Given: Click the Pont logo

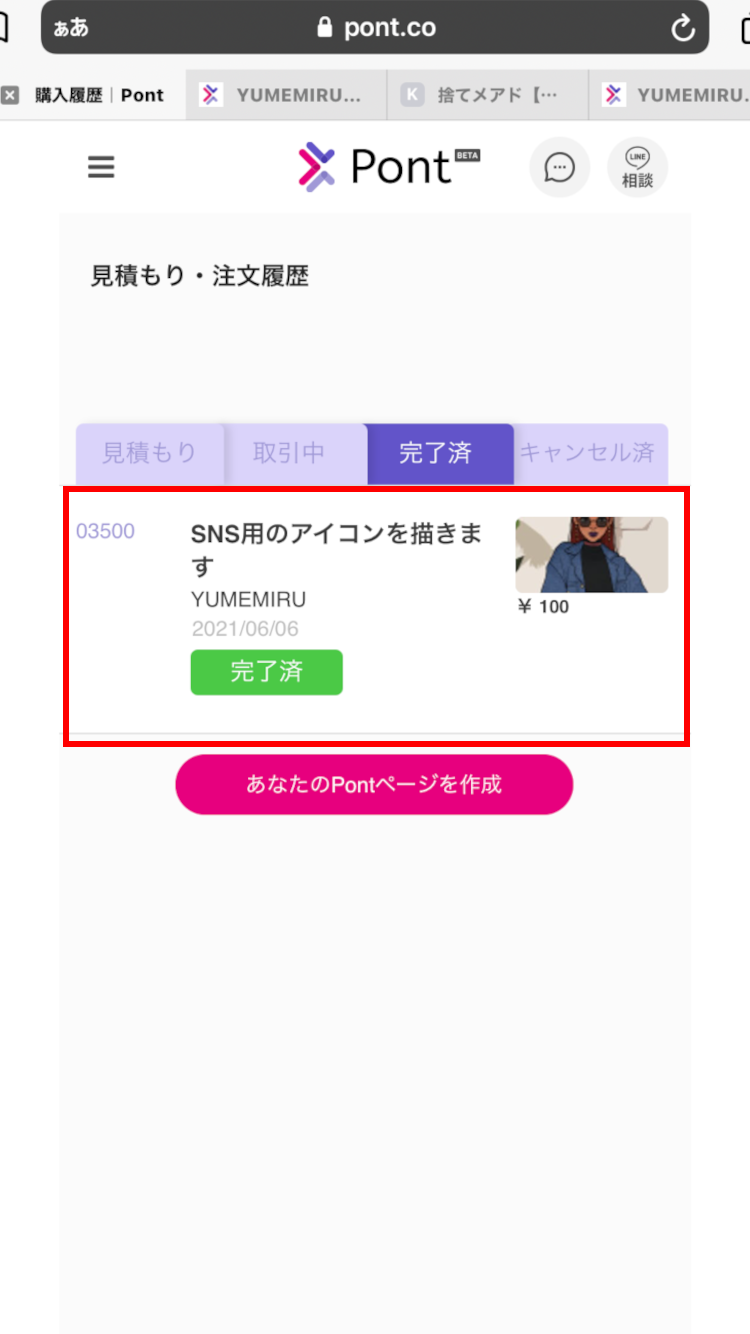Looking at the screenshot, I should (x=389, y=166).
